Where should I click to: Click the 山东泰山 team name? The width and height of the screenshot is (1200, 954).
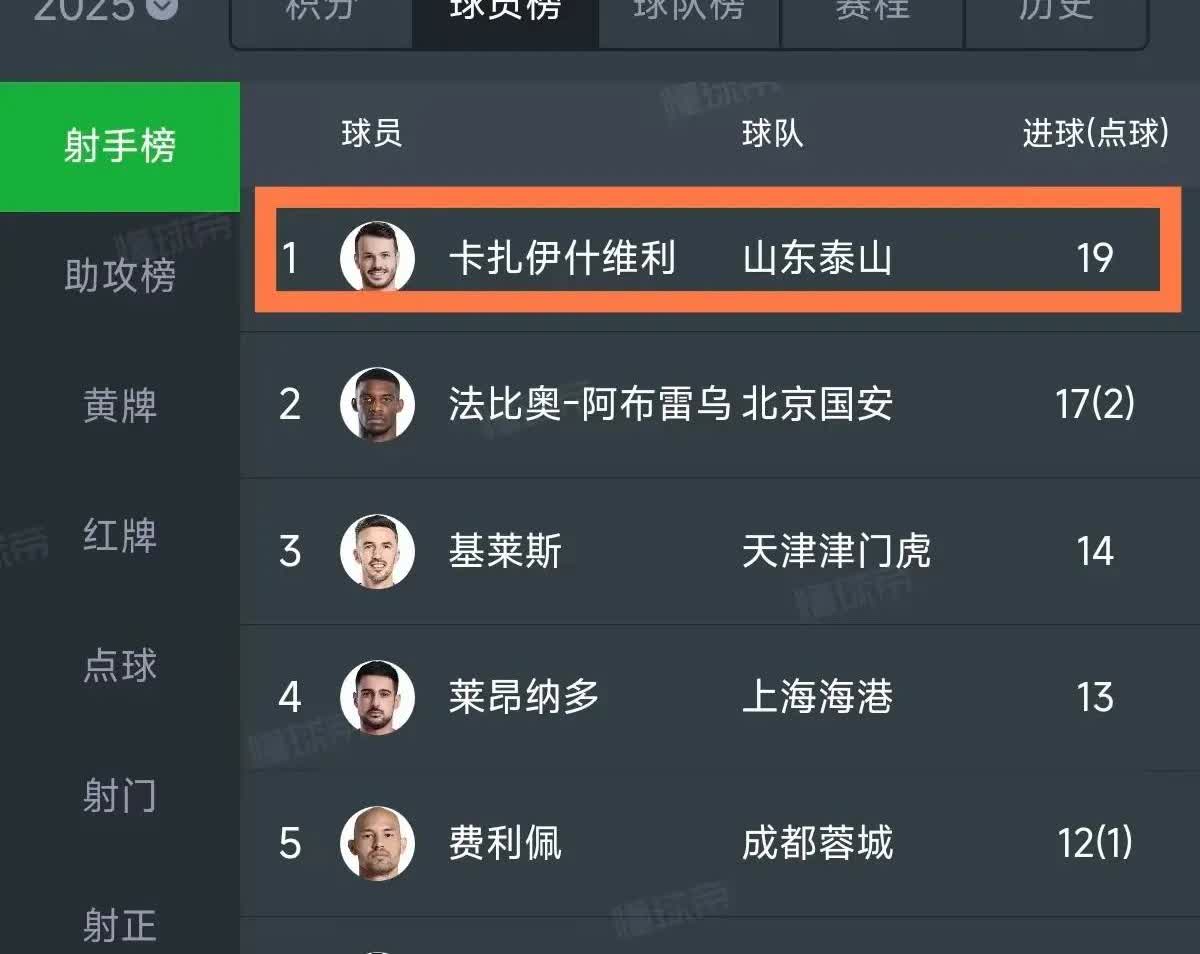pyautogui.click(x=817, y=259)
